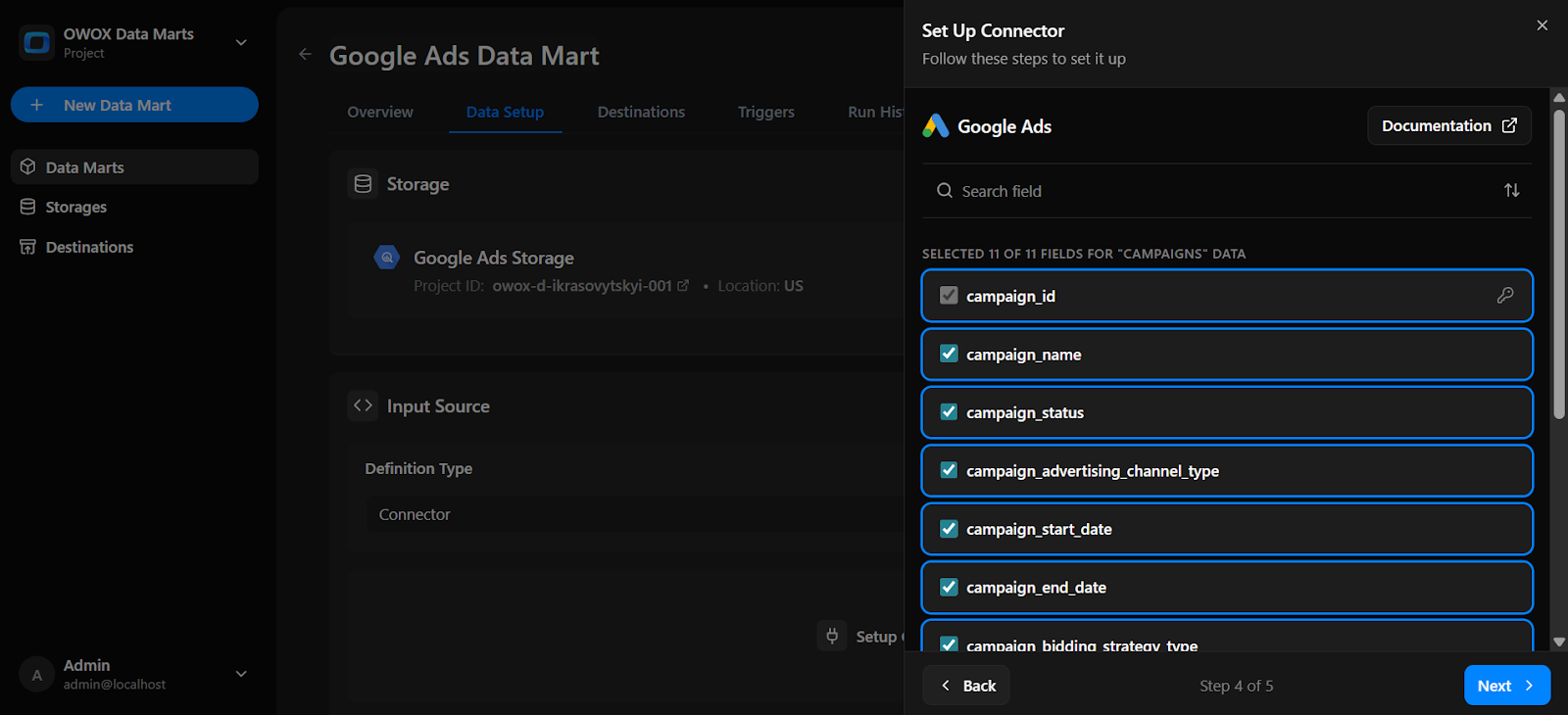Click the Search field input
This screenshot has width=1568, height=715.
point(1225,191)
